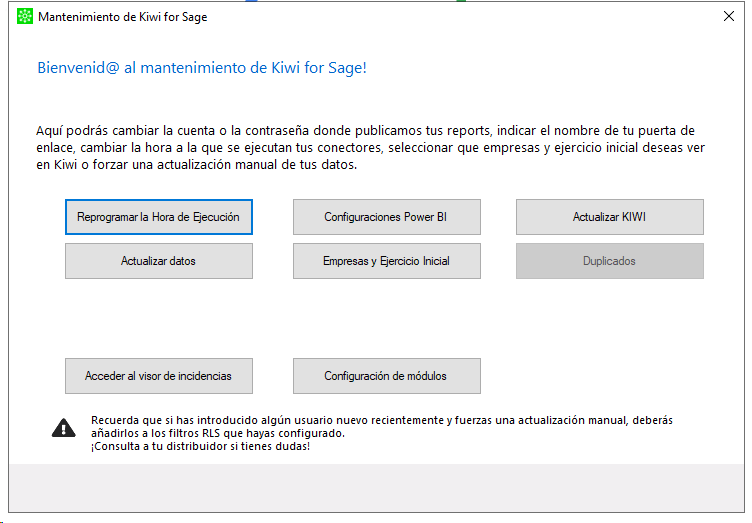Open Acceder al visor de incidencias
752x523 pixels.
(159, 376)
